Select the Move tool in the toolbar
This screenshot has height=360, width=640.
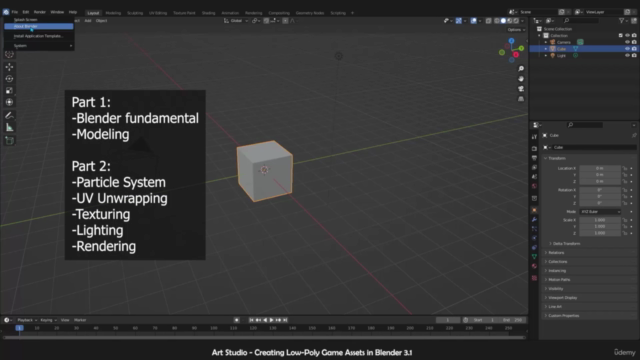(x=9, y=67)
